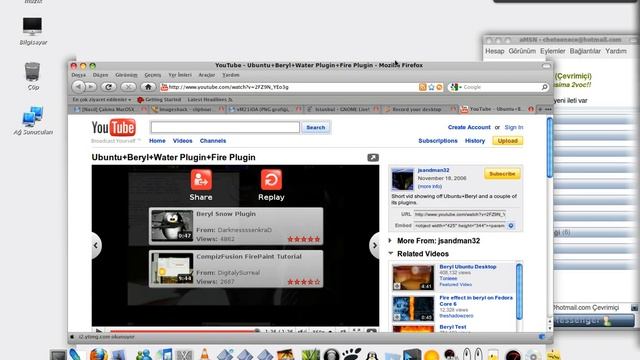Open the History link

pos(475,141)
